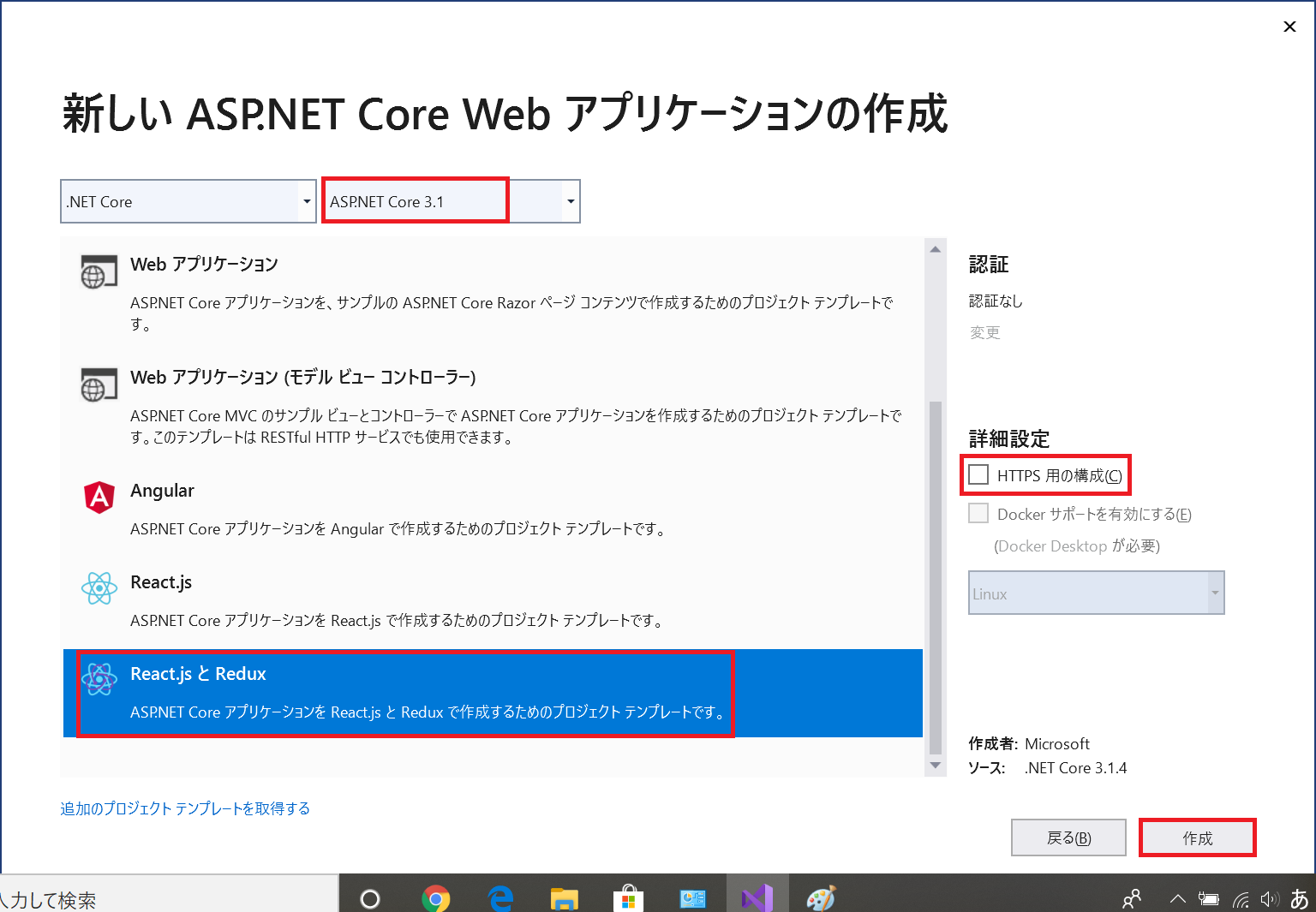The width and height of the screenshot is (1316, 912).
Task: Click the 作成 create button
Action: (1197, 837)
